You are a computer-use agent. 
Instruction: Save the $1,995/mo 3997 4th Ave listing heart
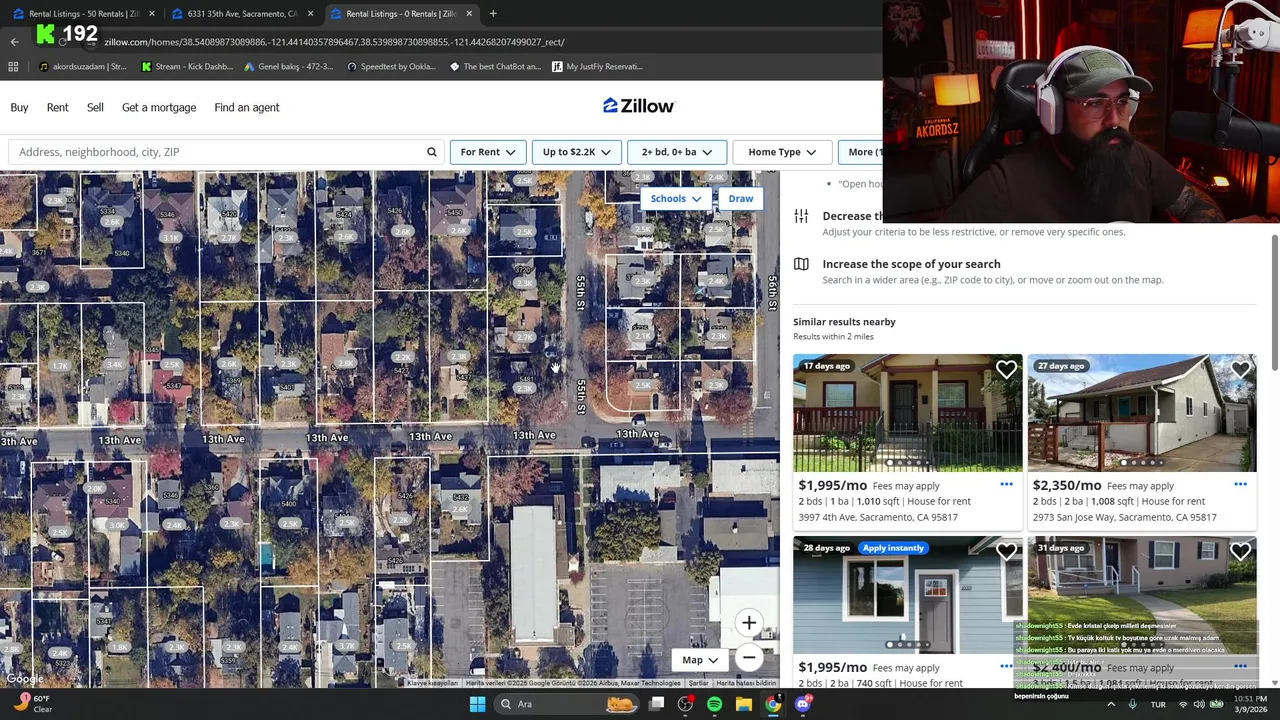point(1006,370)
